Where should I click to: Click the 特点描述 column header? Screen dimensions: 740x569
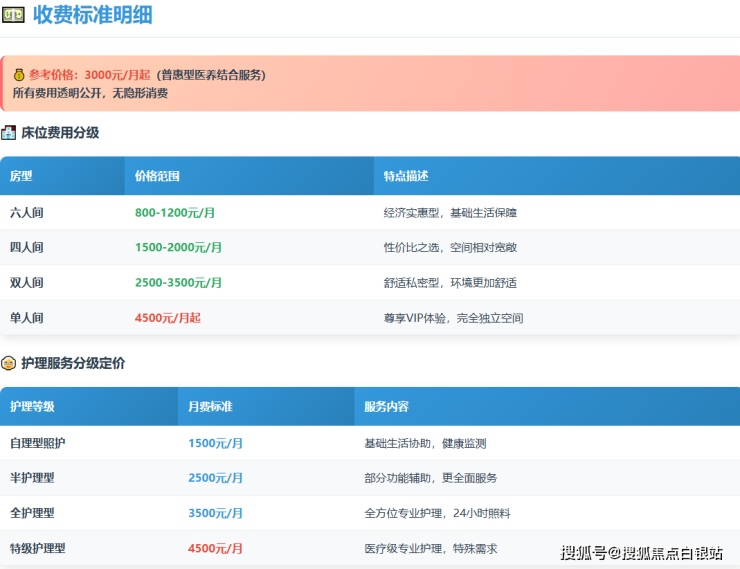point(406,176)
